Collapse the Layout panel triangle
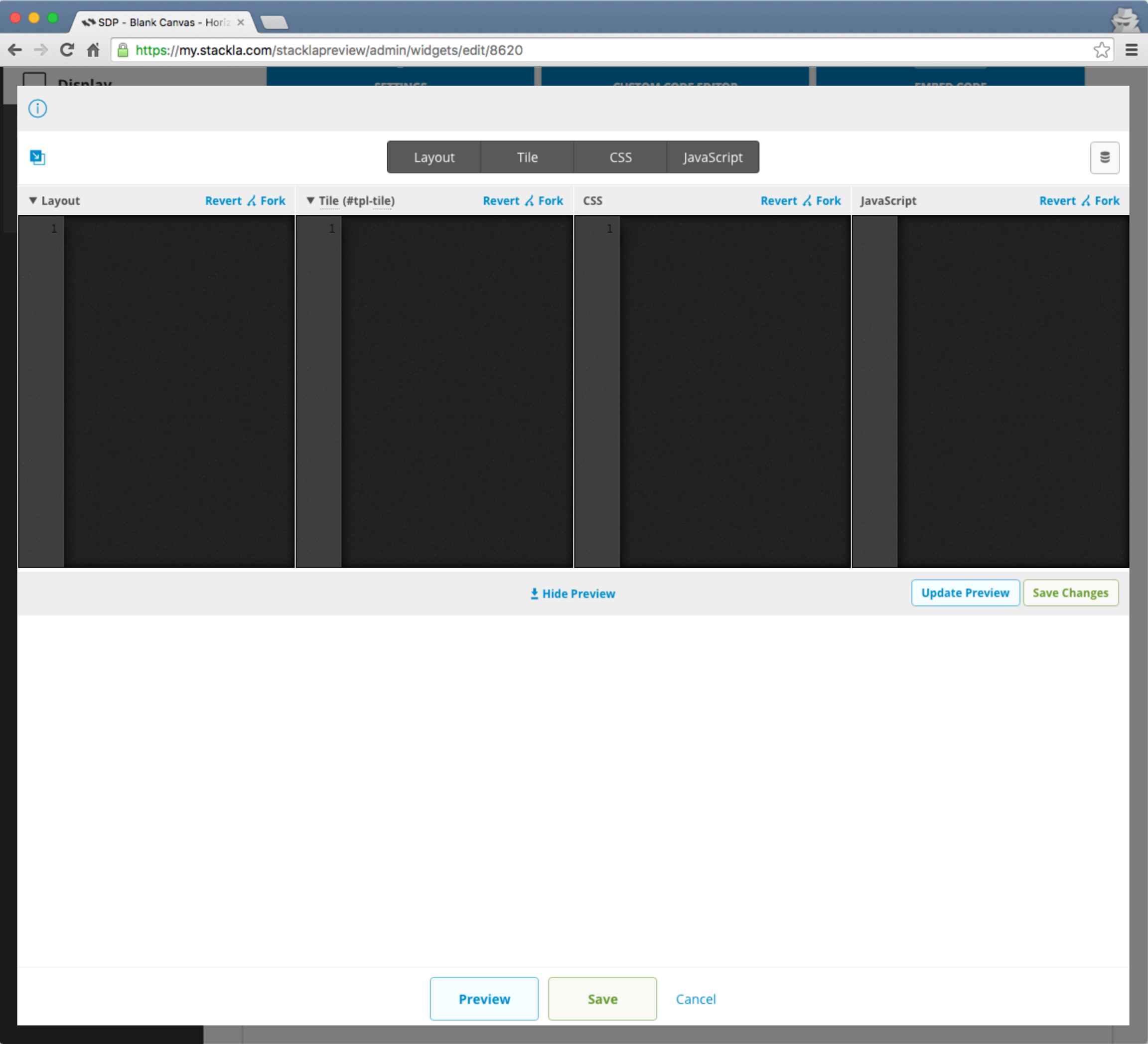Viewport: 1148px width, 1044px height. coord(33,200)
